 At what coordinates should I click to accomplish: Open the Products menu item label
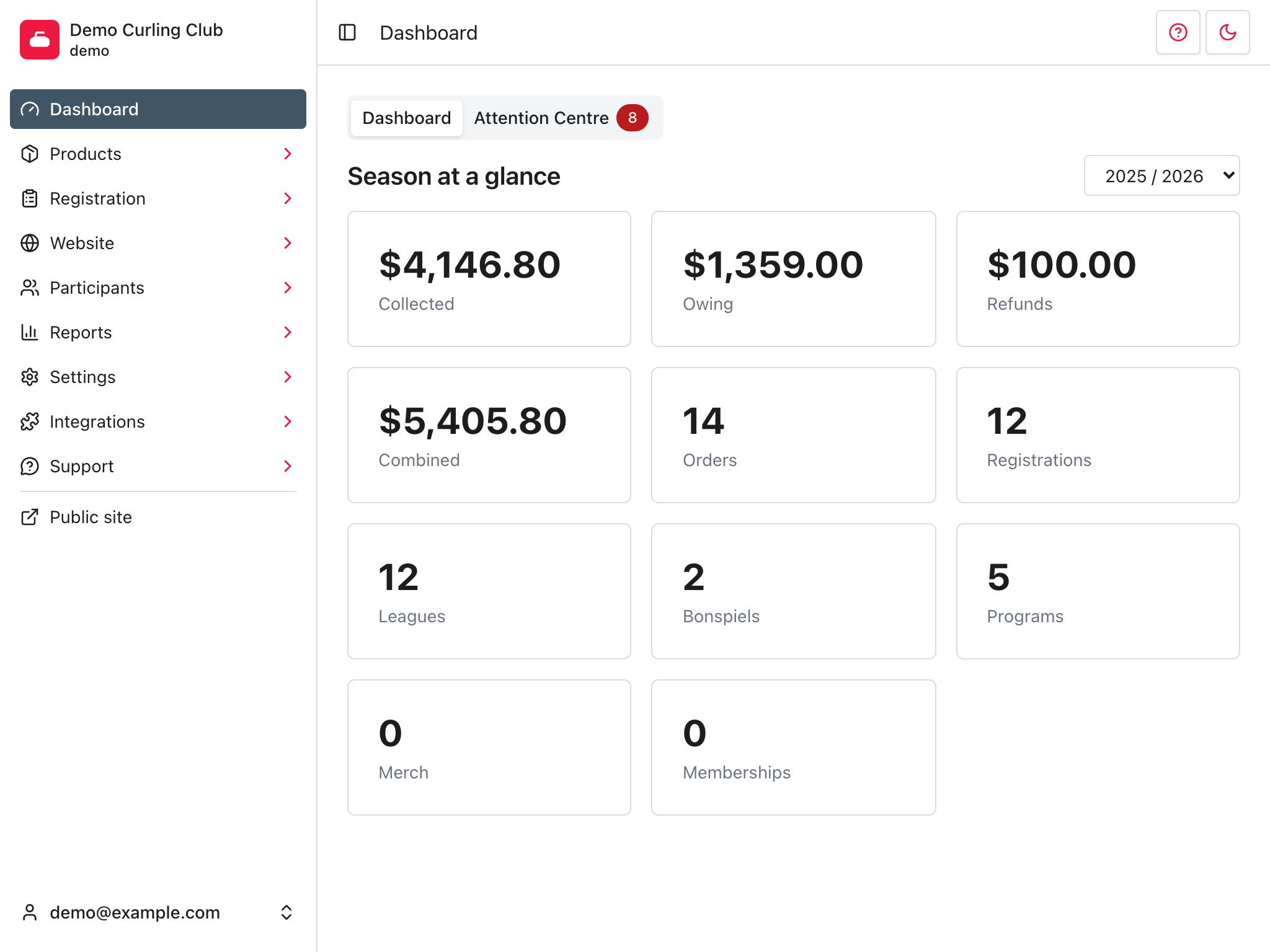tap(86, 154)
